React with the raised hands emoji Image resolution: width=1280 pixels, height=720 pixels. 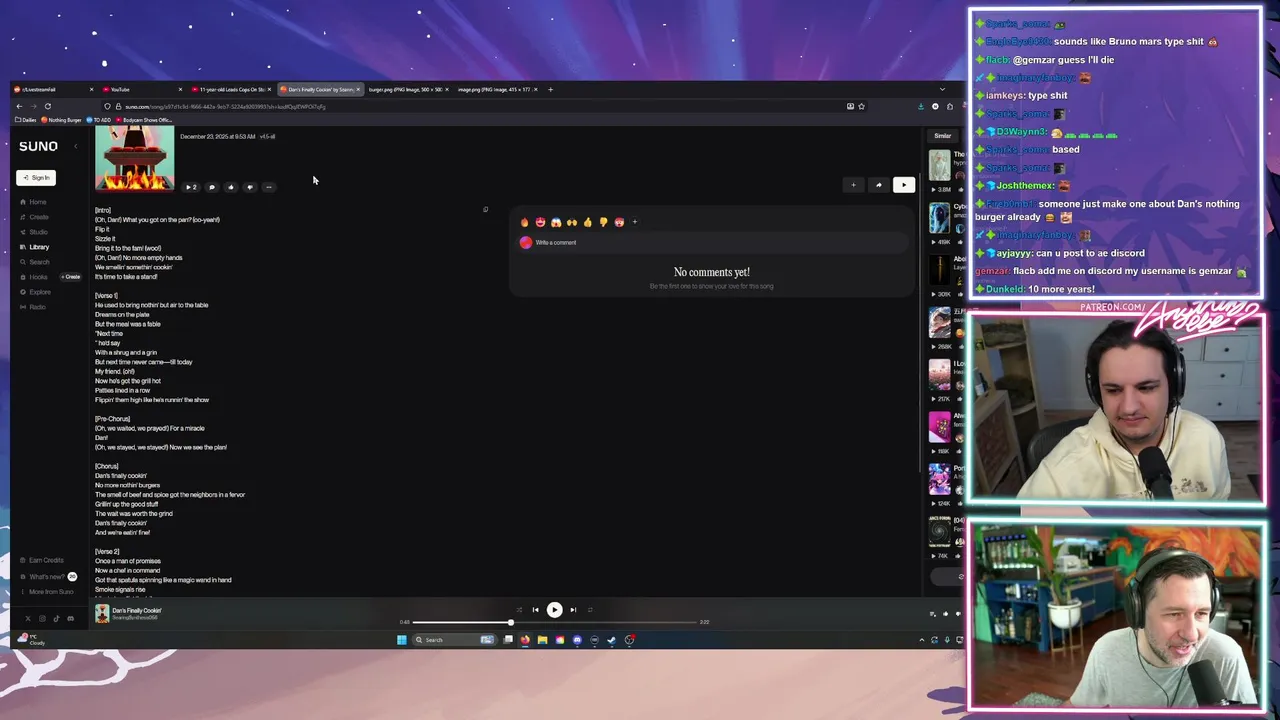click(572, 222)
